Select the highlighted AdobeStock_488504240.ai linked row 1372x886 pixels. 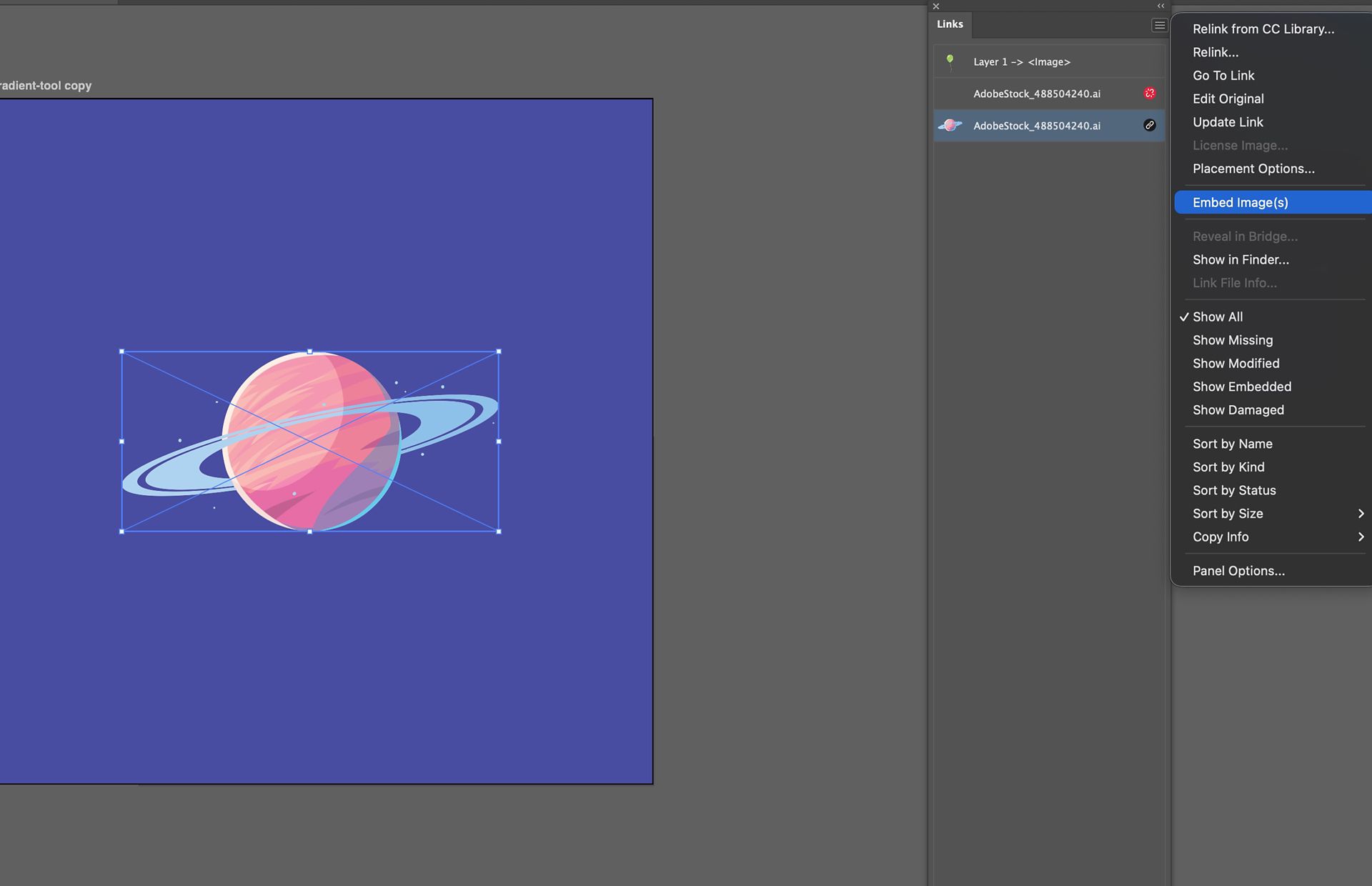point(1049,125)
